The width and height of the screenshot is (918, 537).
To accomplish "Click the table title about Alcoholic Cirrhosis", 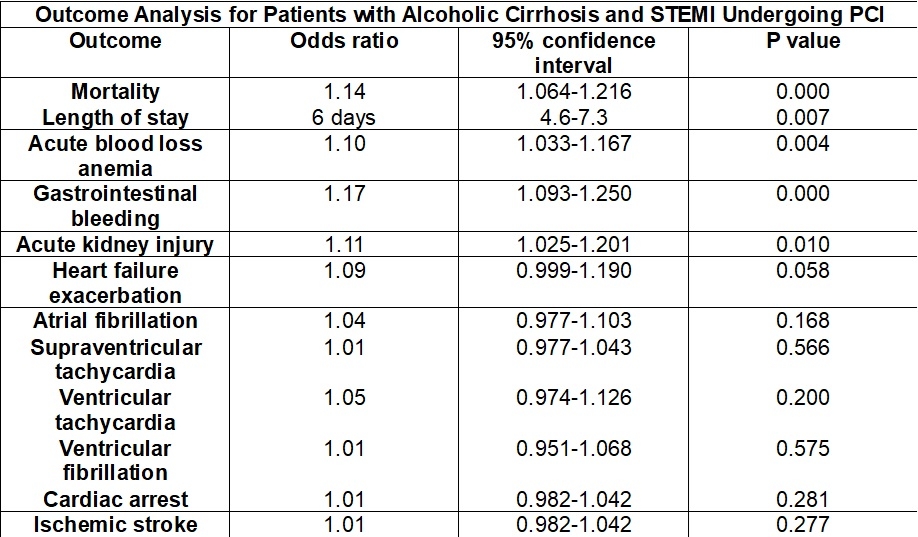I will pyautogui.click(x=460, y=16).
